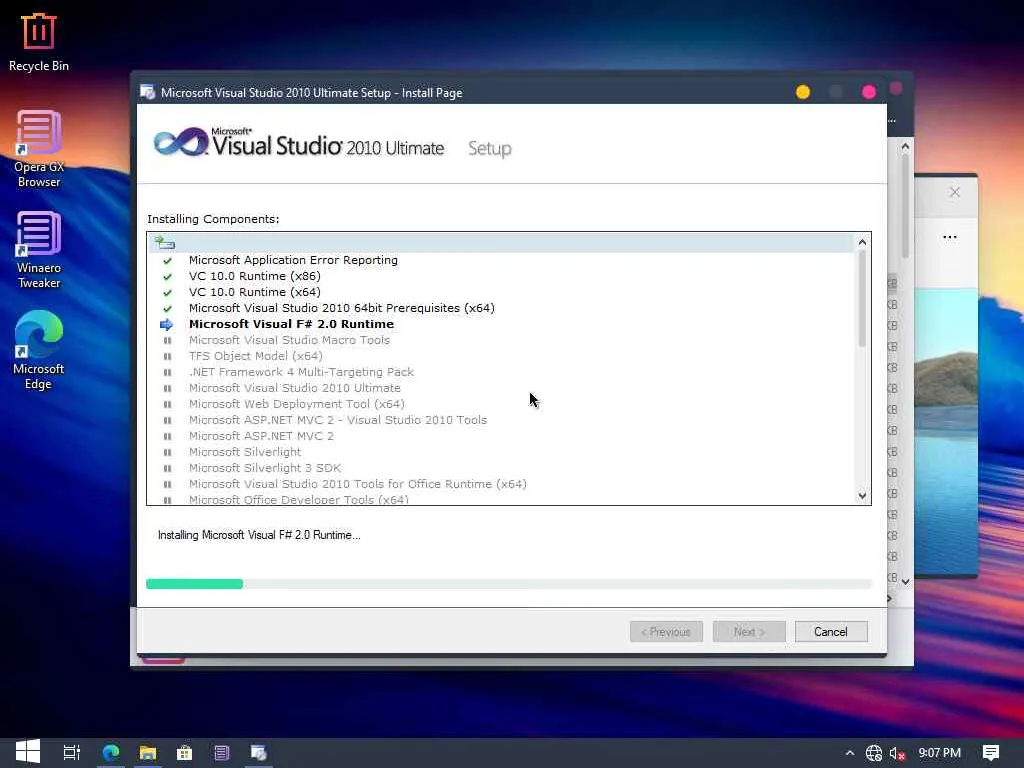Image resolution: width=1024 pixels, height=768 pixels.
Task: Click the muted volume tray icon
Action: [x=897, y=753]
